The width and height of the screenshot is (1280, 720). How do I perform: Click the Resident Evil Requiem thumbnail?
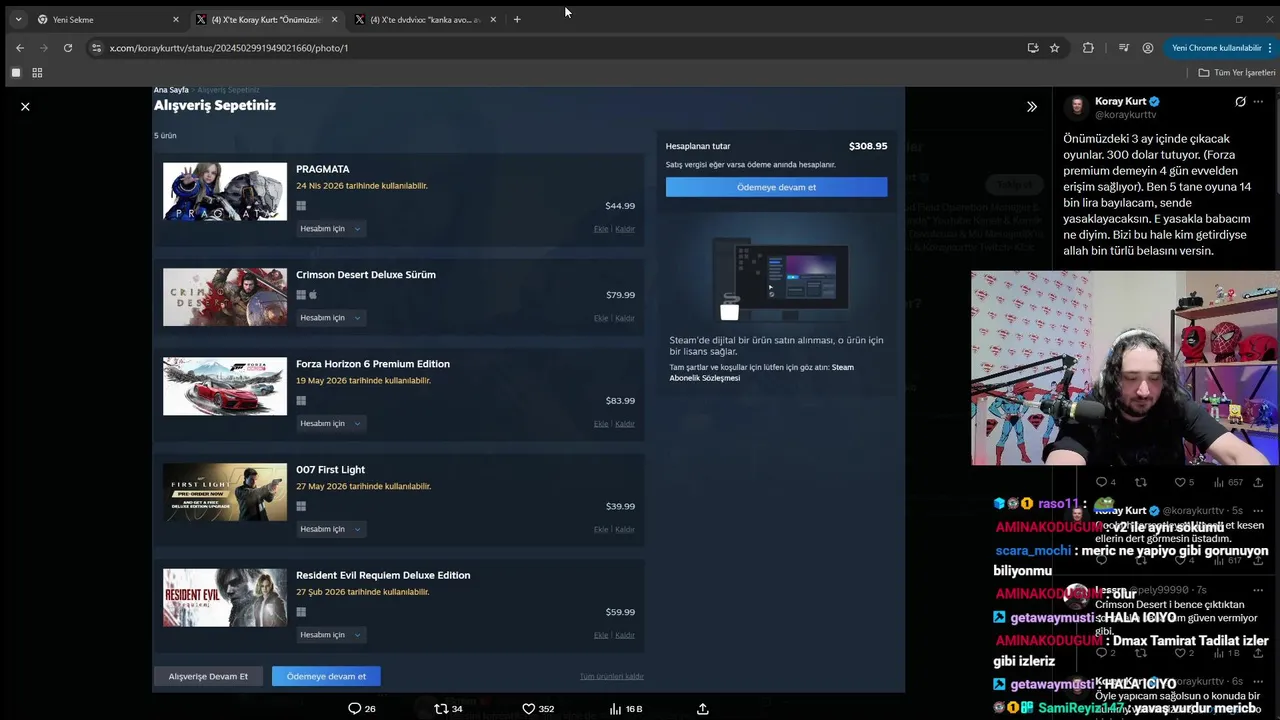pyautogui.click(x=225, y=598)
